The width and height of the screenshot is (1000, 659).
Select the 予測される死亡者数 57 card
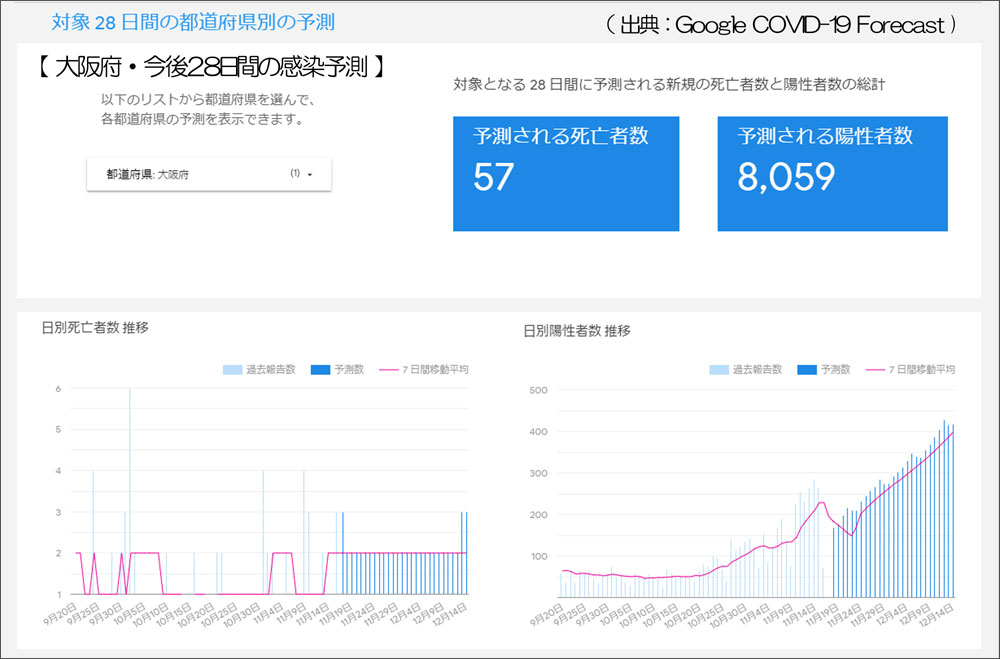pos(566,174)
